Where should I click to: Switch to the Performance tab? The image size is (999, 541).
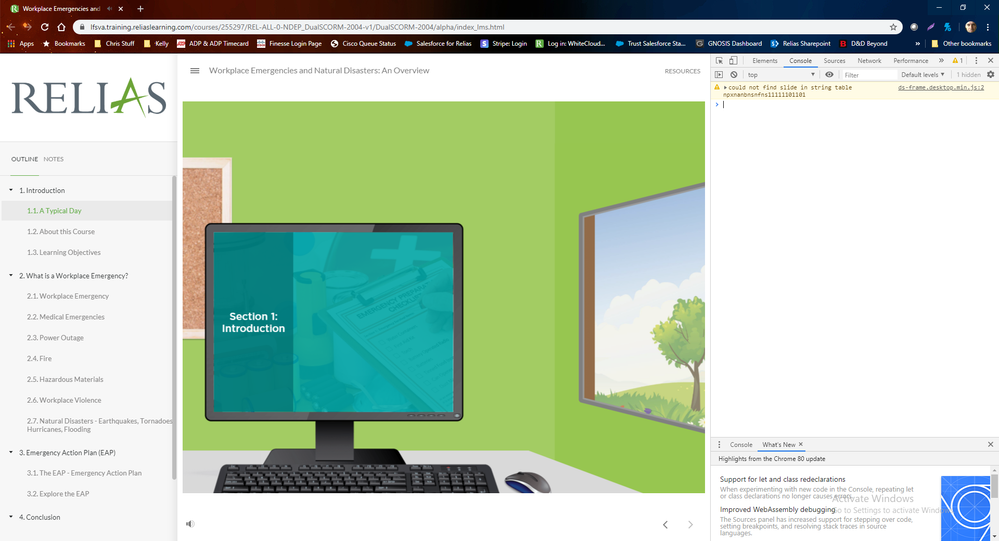[x=910, y=61]
